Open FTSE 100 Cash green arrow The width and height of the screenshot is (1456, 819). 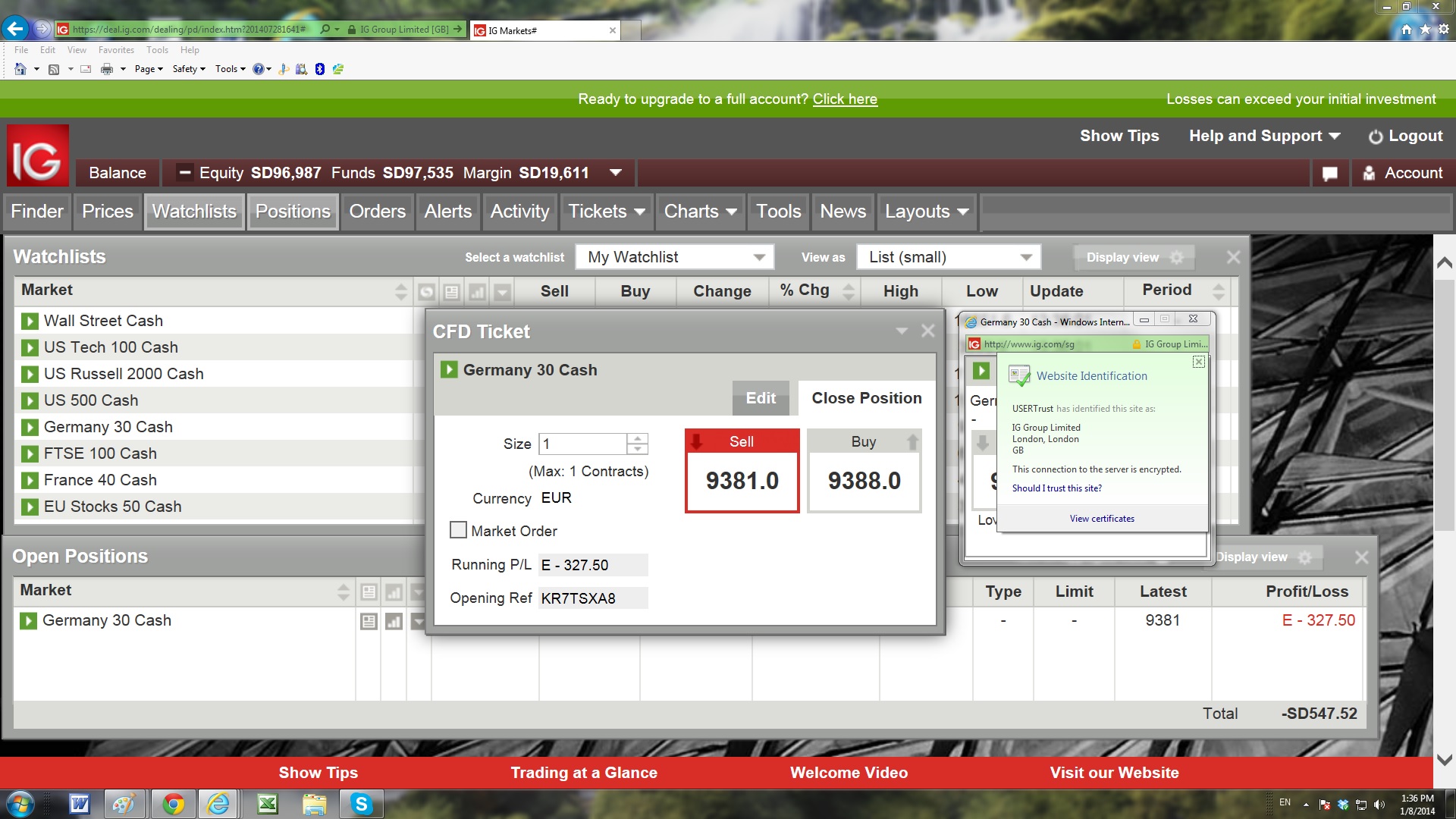point(30,454)
